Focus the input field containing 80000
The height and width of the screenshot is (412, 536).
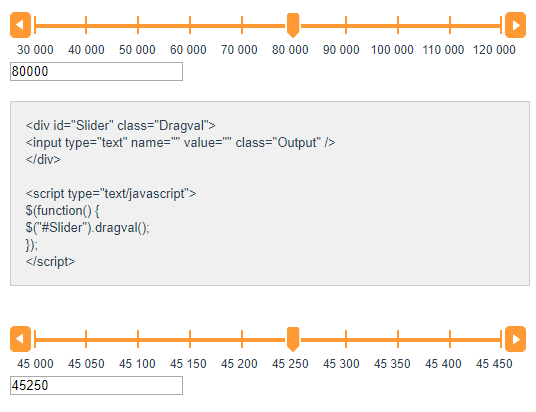coord(96,71)
